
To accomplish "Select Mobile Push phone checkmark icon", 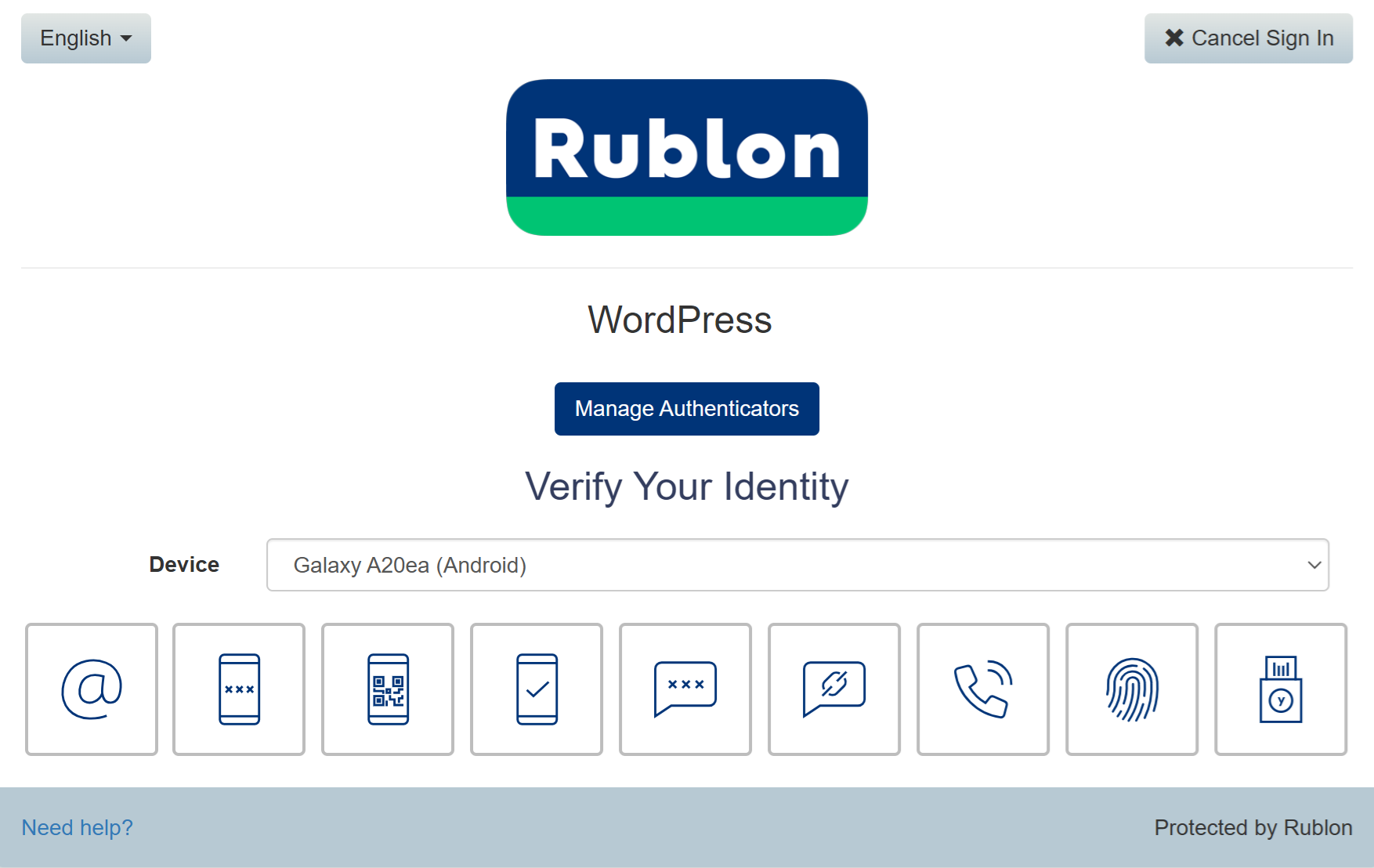I will click(537, 689).
